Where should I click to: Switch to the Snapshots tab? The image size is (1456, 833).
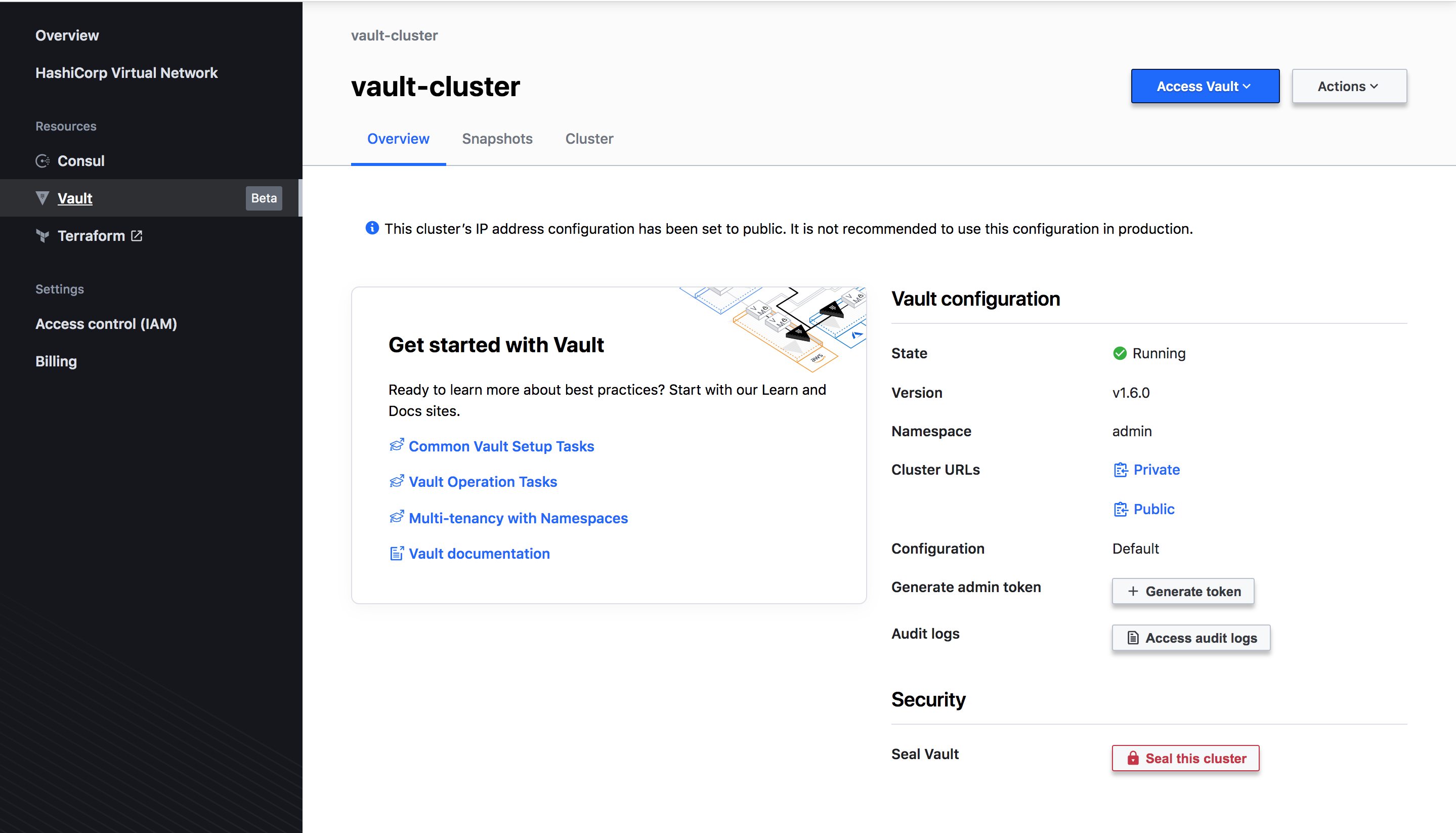pos(497,139)
